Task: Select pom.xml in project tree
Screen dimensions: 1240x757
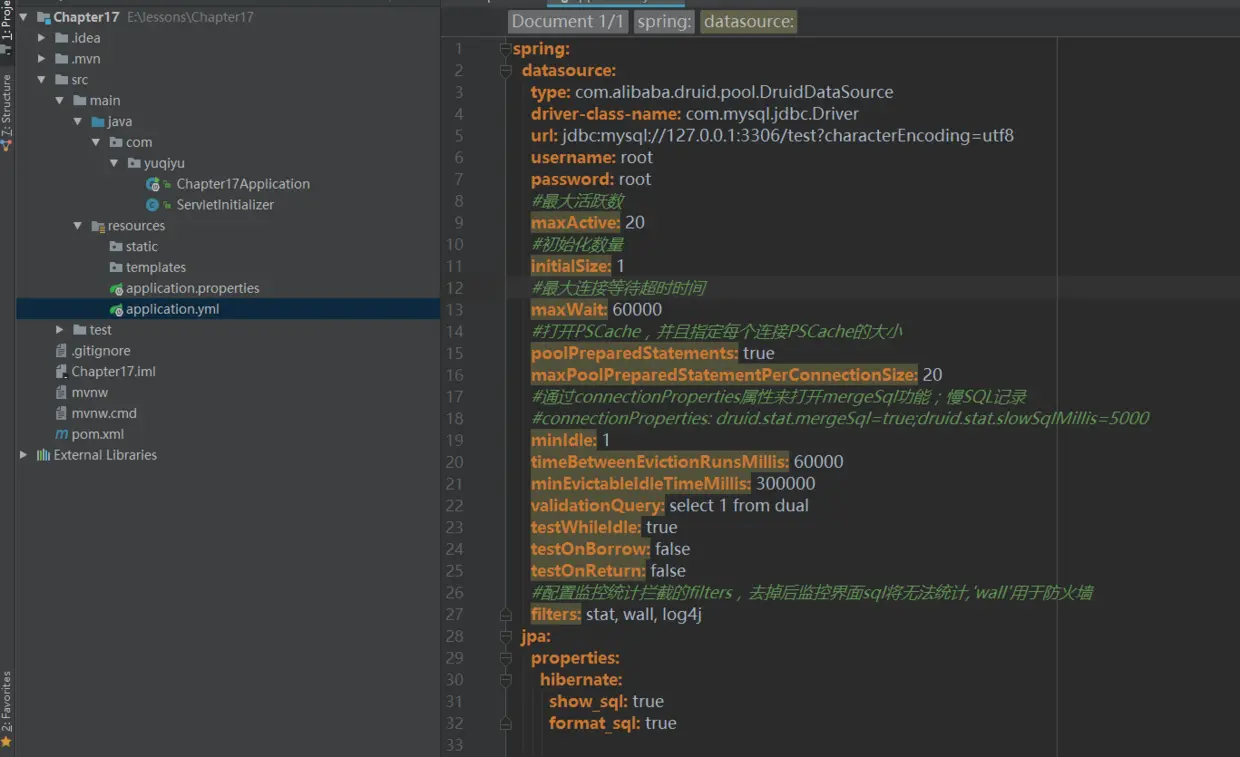Action: point(98,434)
